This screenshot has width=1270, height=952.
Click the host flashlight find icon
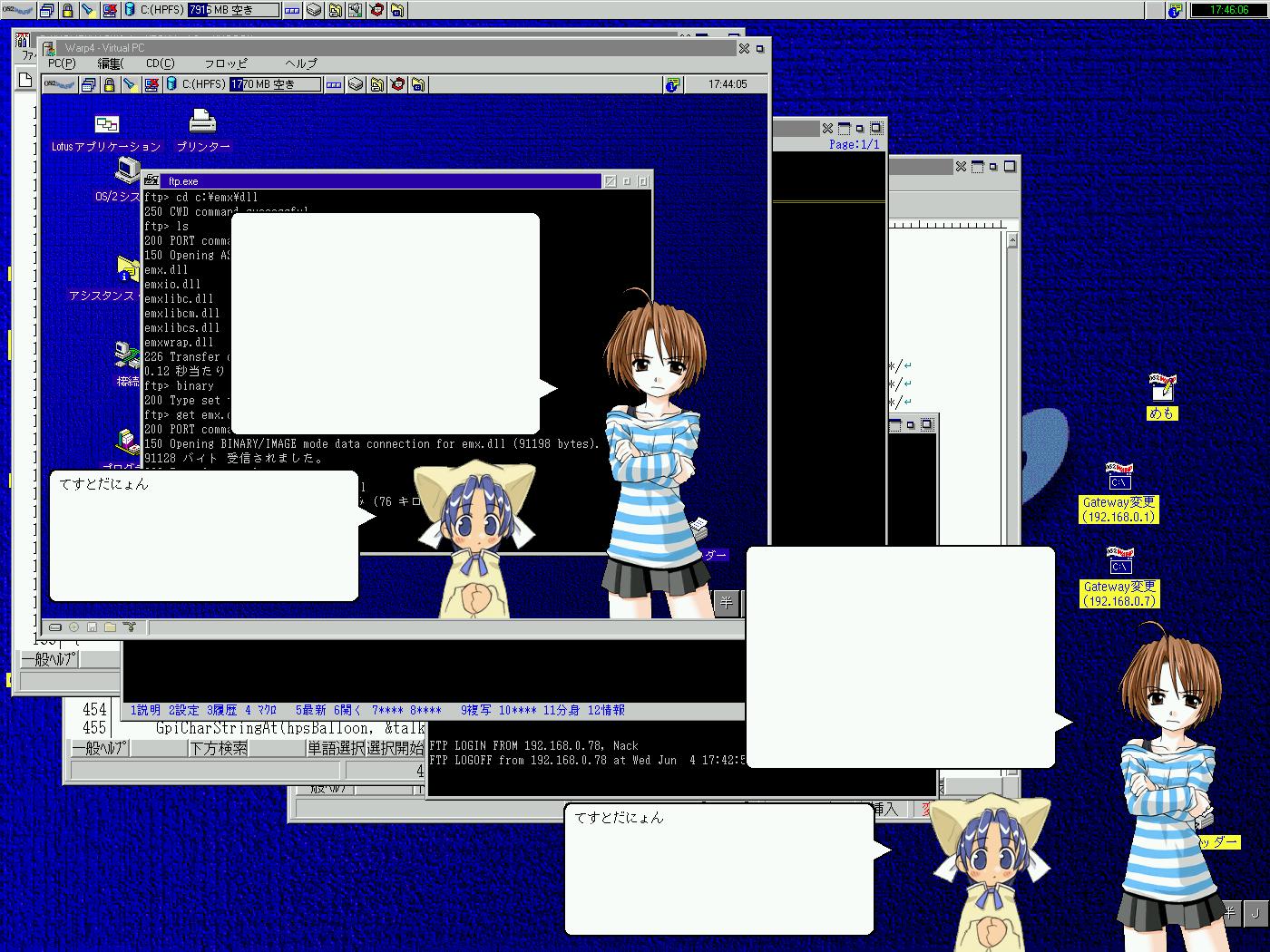click(x=88, y=10)
